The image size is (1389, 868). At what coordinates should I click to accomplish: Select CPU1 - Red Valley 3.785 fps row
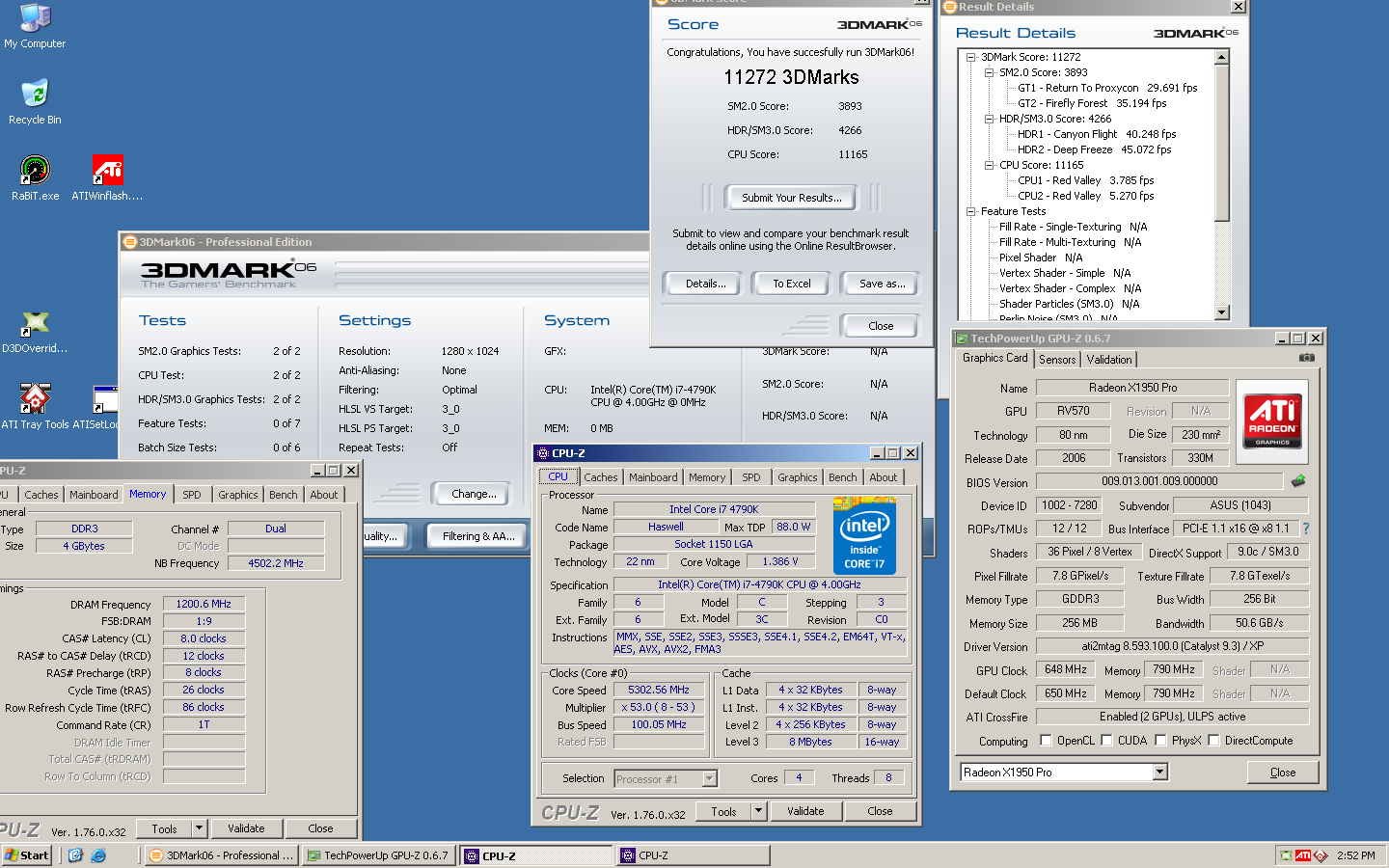[1085, 180]
